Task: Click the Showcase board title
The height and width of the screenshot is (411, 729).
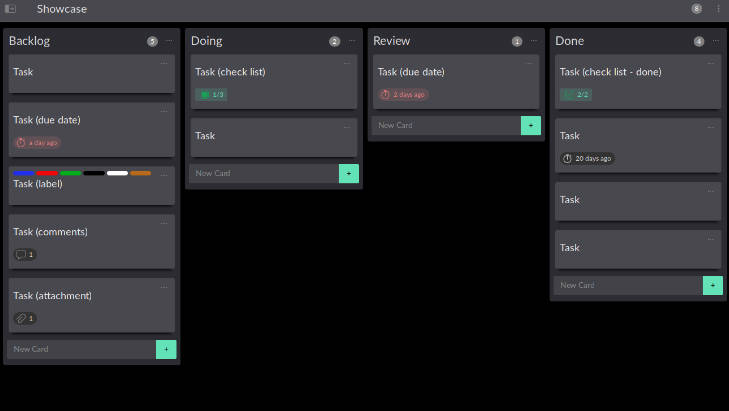Action: pos(62,9)
